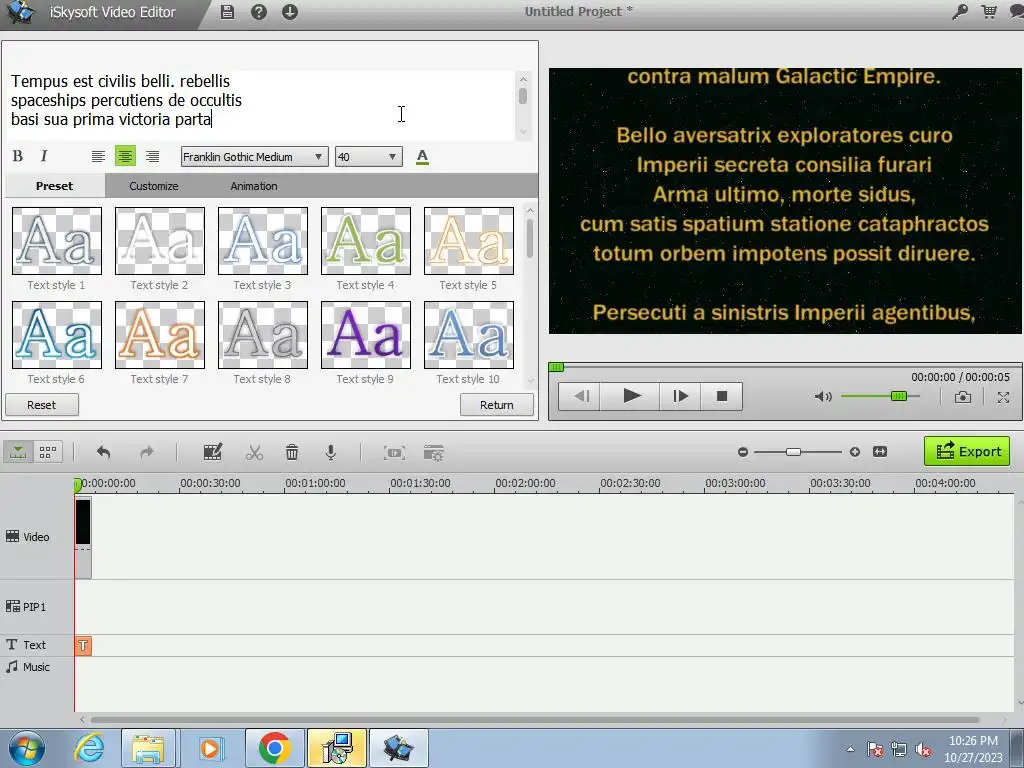The height and width of the screenshot is (768, 1024).
Task: Switch to storyboard view mode
Action: 48,452
